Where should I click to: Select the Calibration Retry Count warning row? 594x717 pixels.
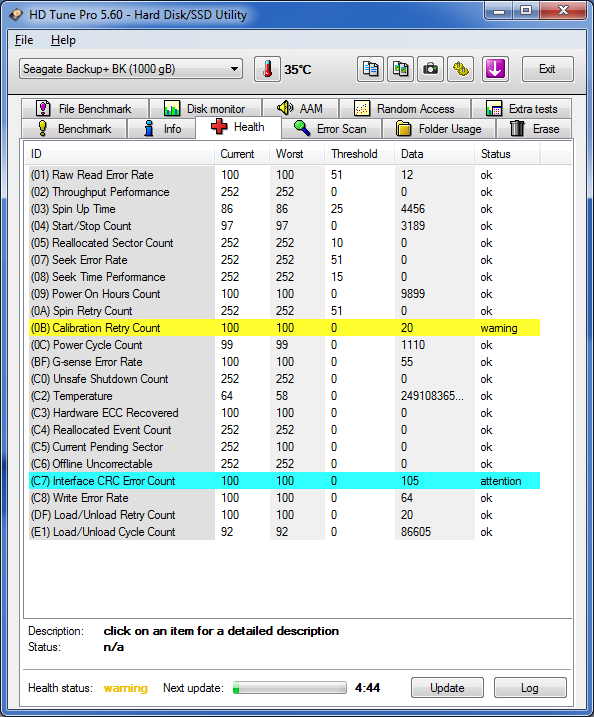click(284, 328)
